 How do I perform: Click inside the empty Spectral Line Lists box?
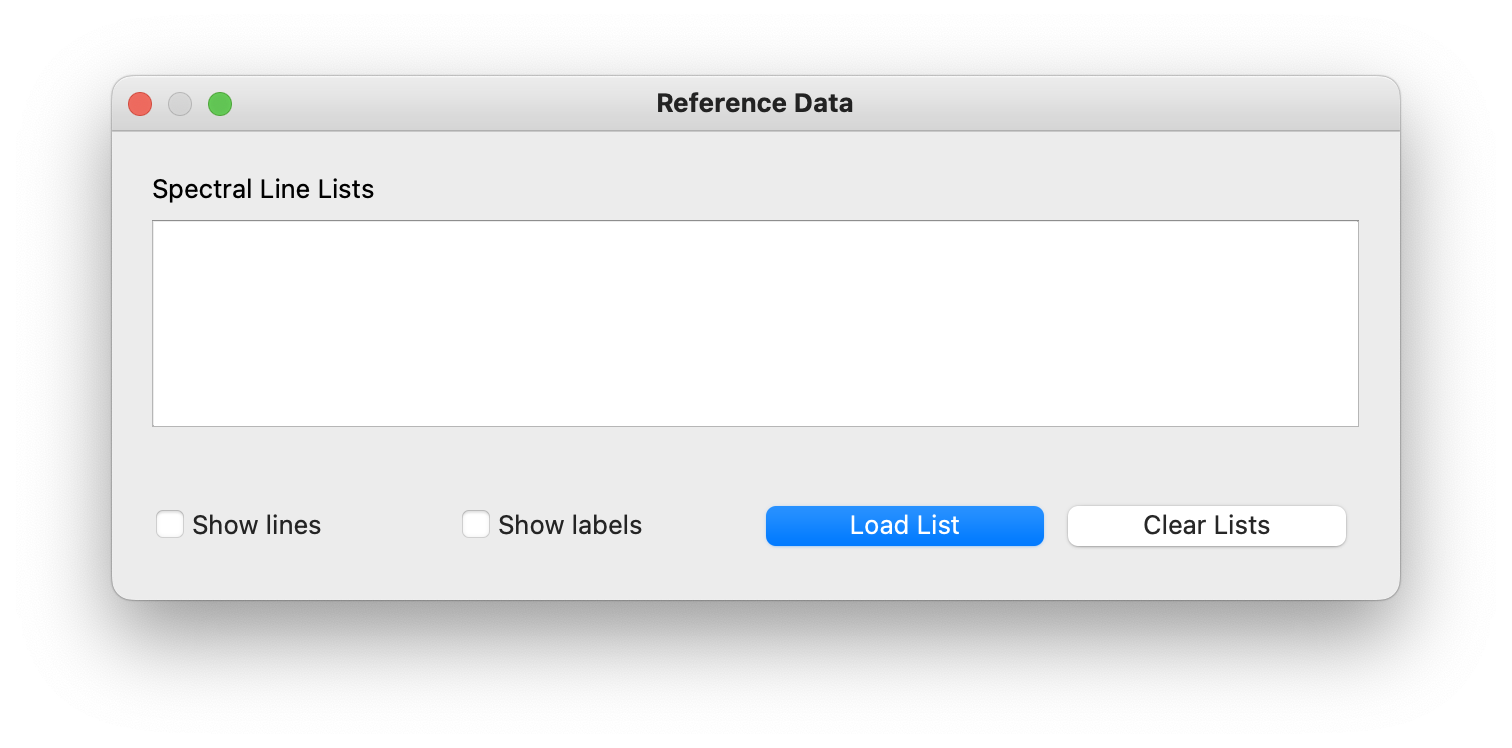(x=755, y=323)
